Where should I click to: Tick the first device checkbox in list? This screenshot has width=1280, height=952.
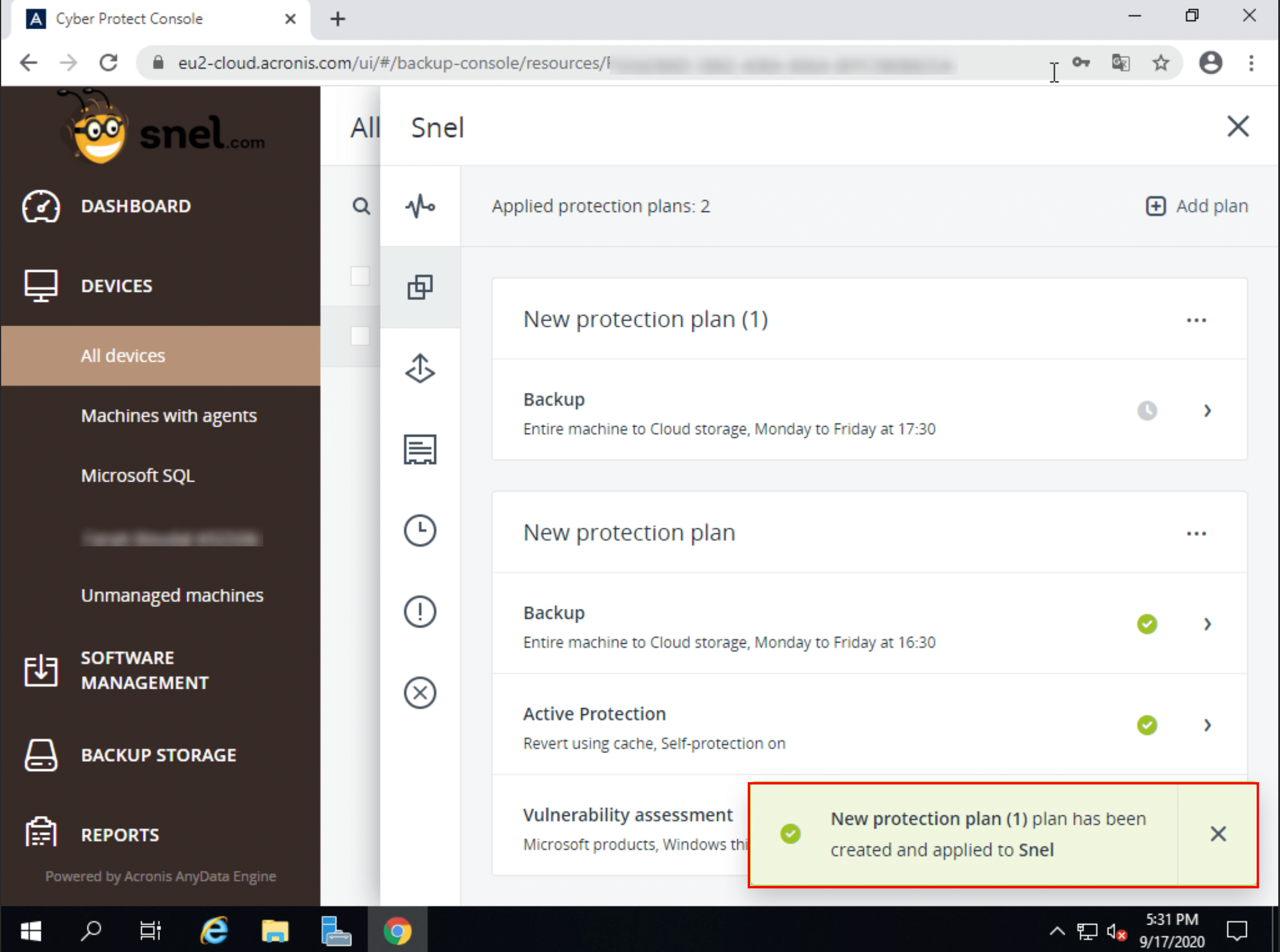point(360,276)
